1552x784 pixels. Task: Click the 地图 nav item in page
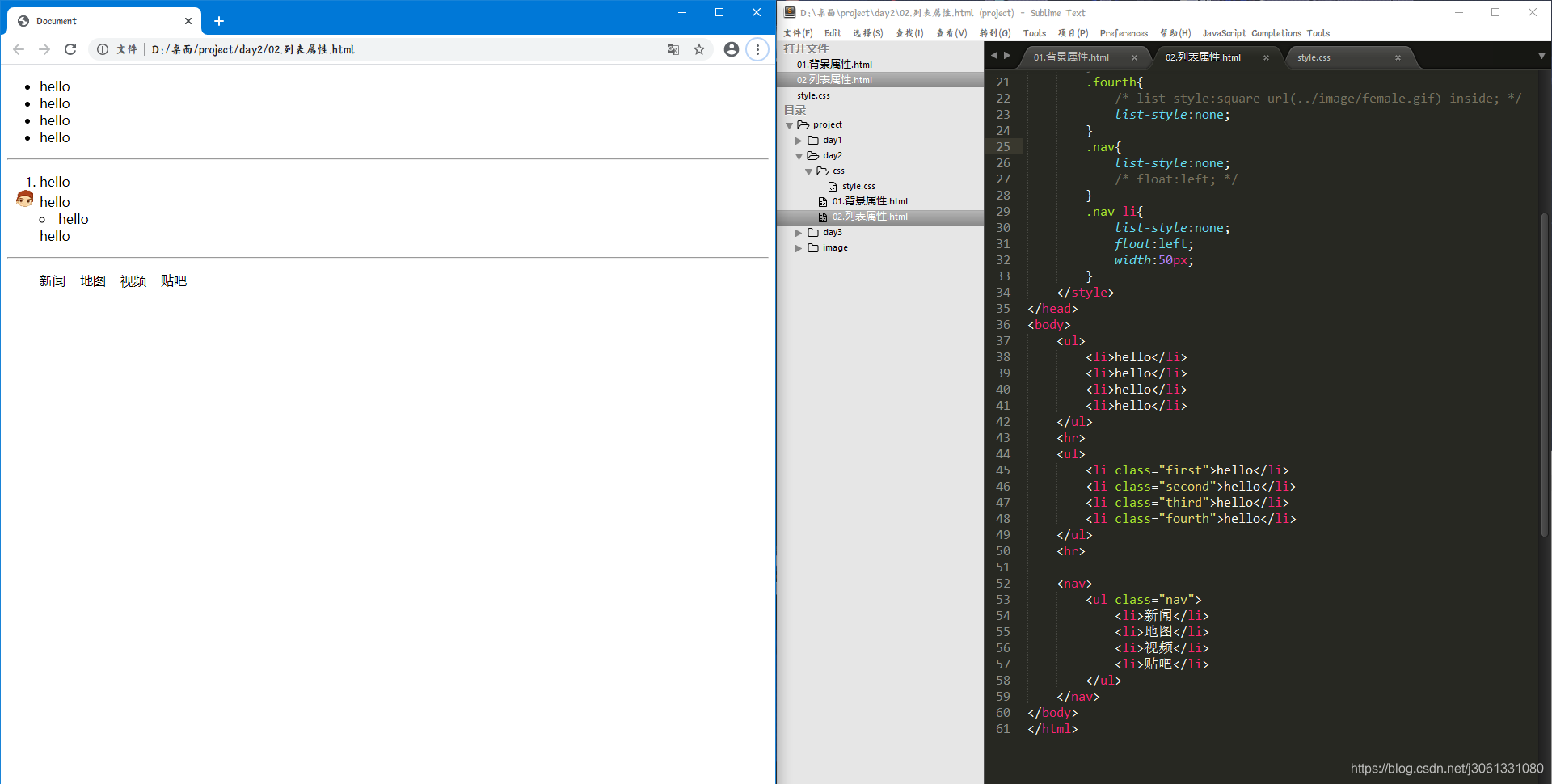[93, 281]
